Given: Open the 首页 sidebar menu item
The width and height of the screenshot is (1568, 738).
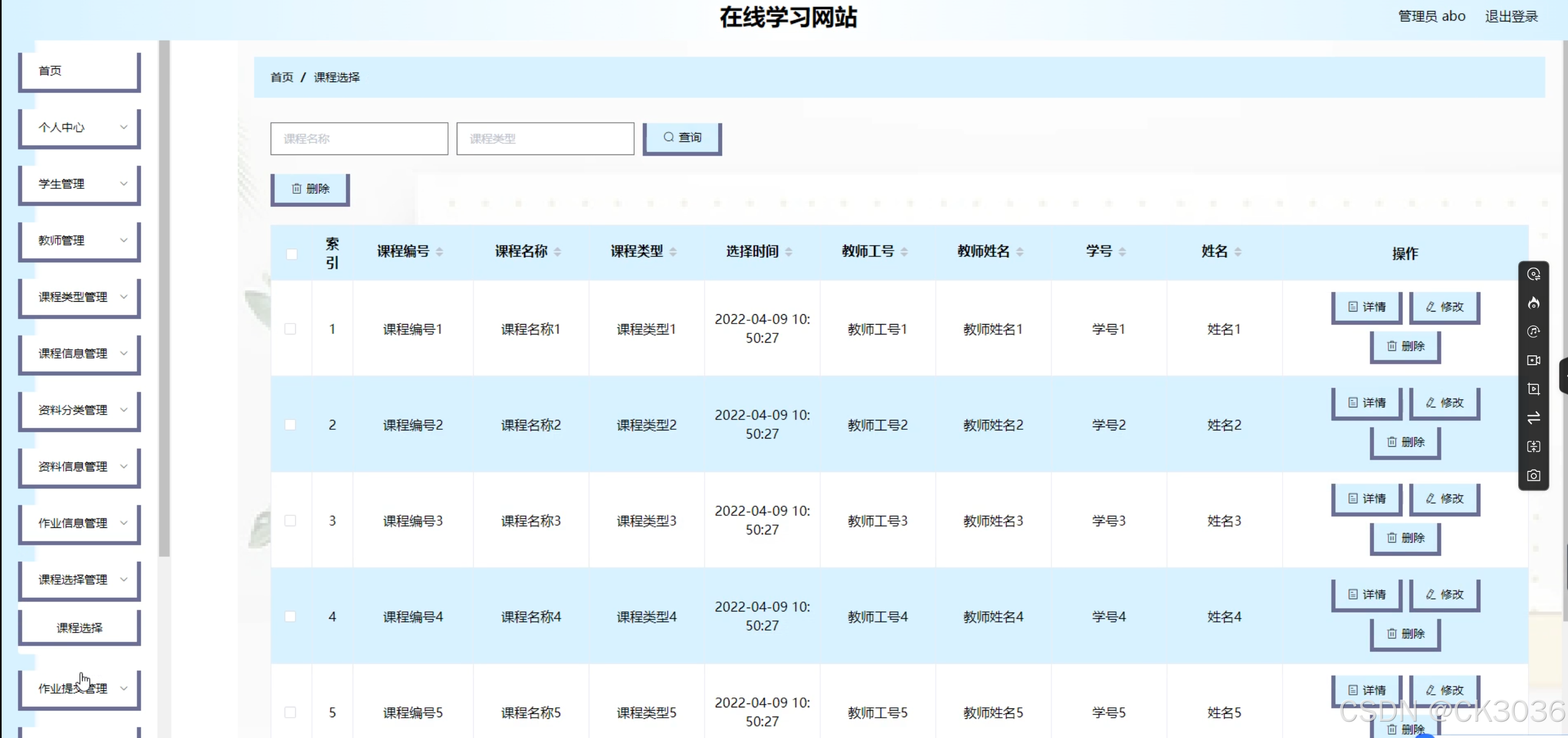Looking at the screenshot, I should click(80, 71).
